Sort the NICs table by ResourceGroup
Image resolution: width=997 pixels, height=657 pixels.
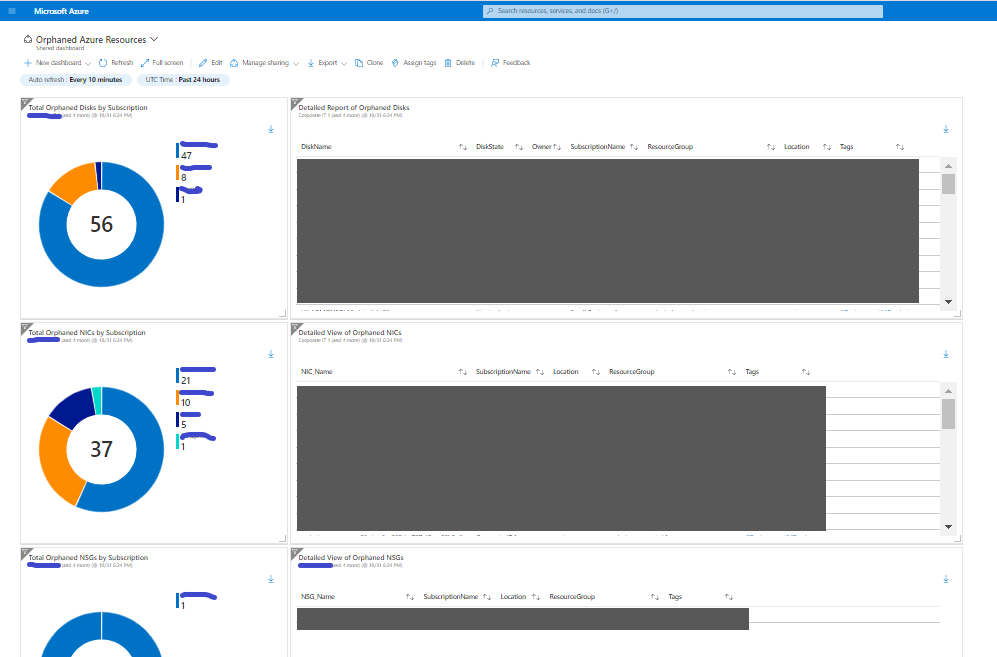point(732,372)
